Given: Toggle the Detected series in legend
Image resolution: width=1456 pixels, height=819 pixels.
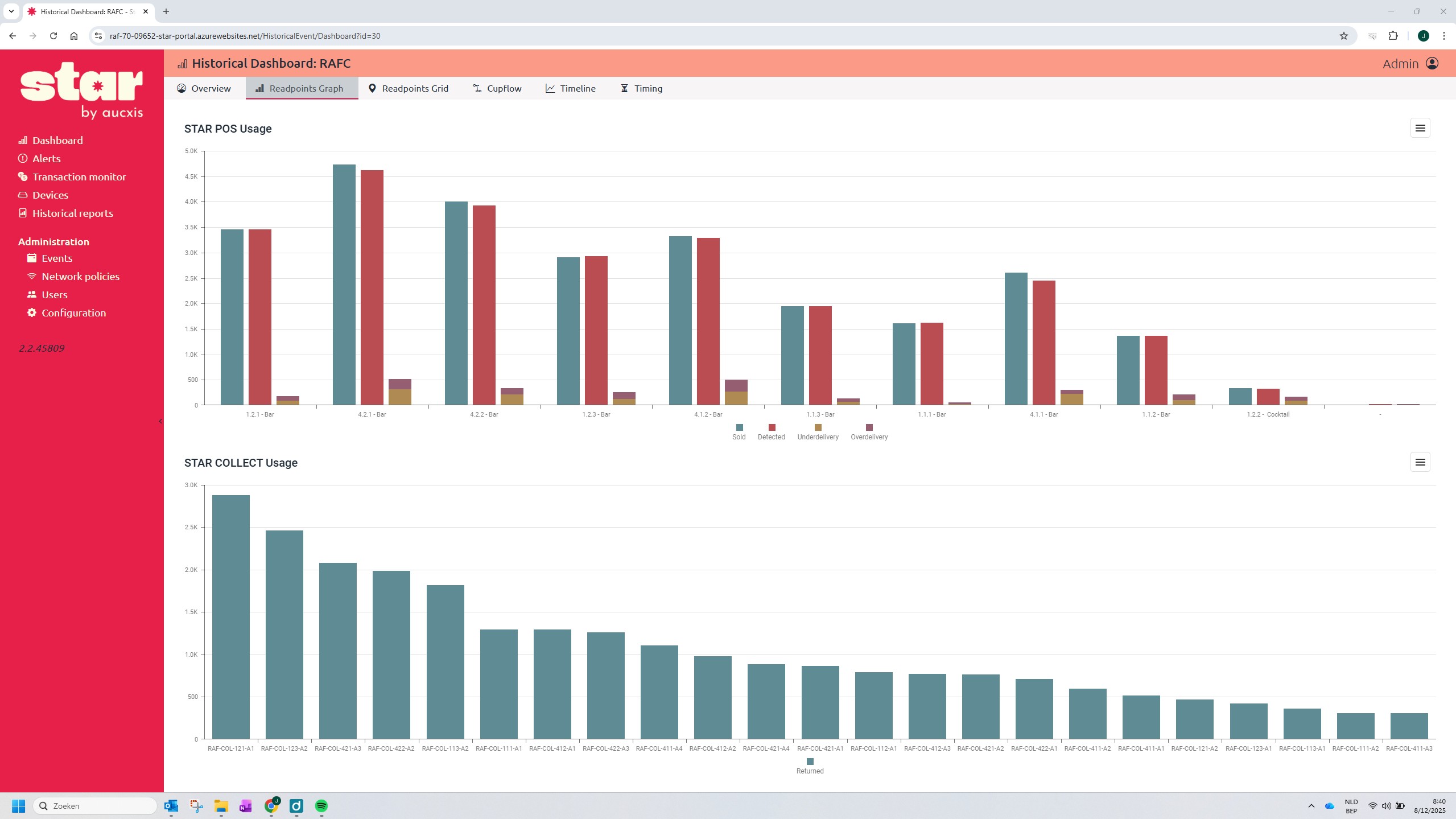Looking at the screenshot, I should point(771,432).
